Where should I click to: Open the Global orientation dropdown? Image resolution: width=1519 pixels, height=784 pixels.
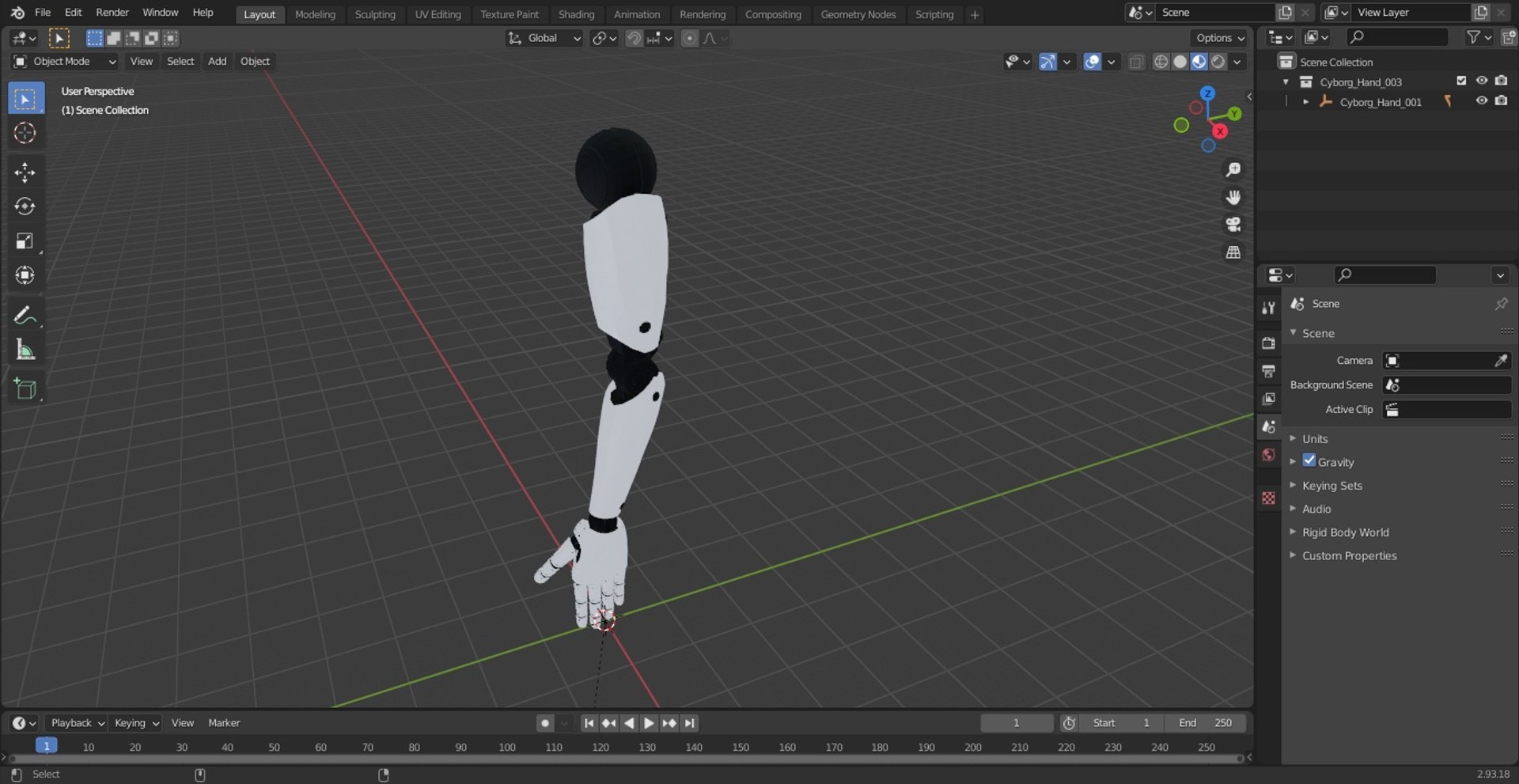(544, 38)
